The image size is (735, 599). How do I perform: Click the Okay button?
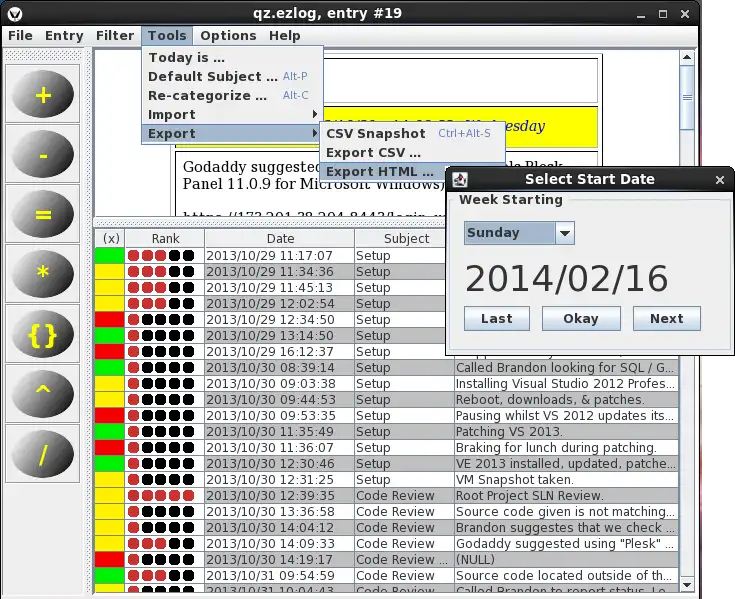point(581,319)
